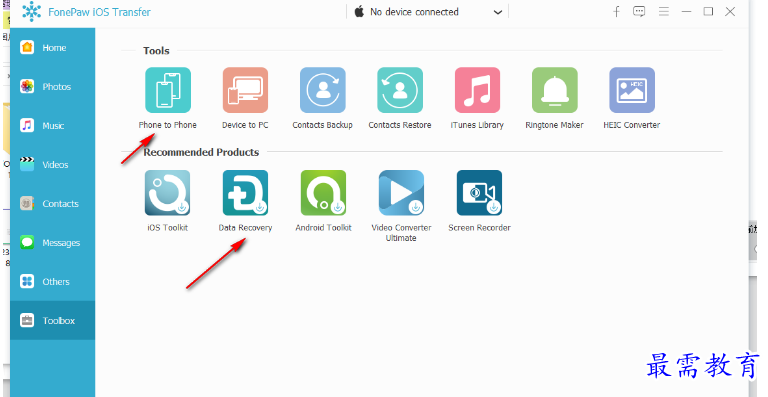Click the FonePaw snowflake logo
Image resolution: width=768 pixels, height=397 pixels.
(31, 11)
